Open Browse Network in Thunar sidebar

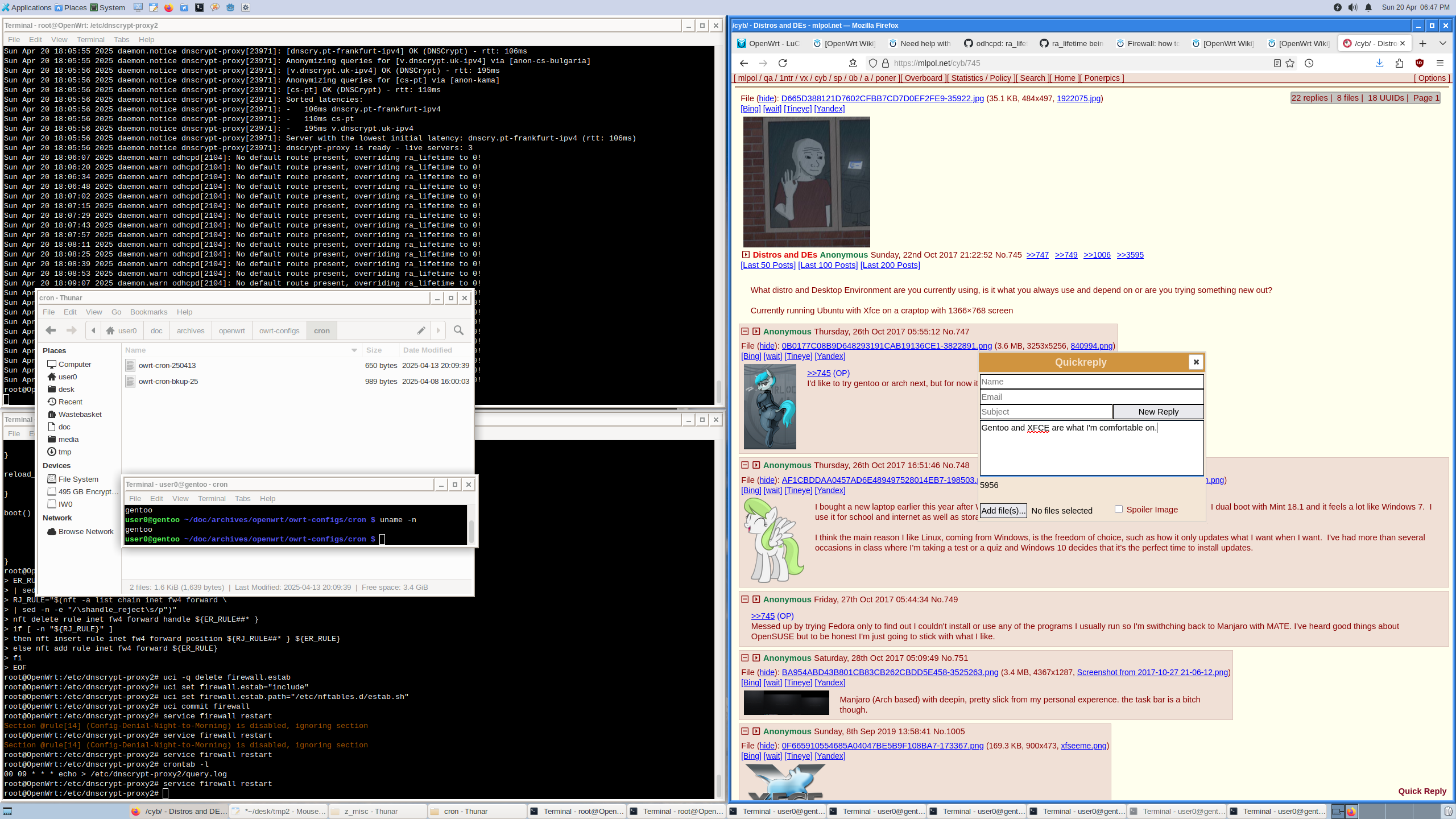tap(80, 531)
